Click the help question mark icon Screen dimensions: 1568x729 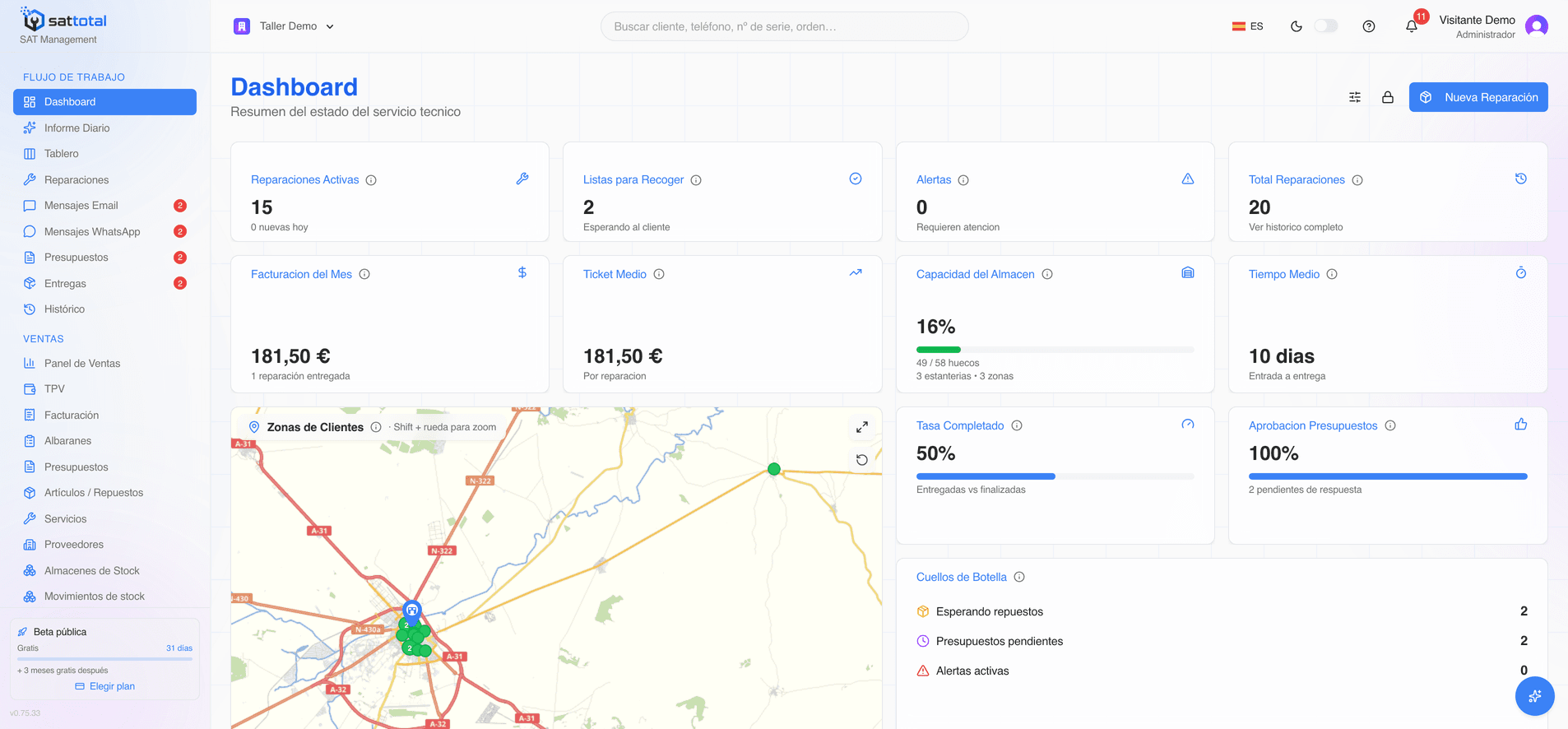point(1369,26)
